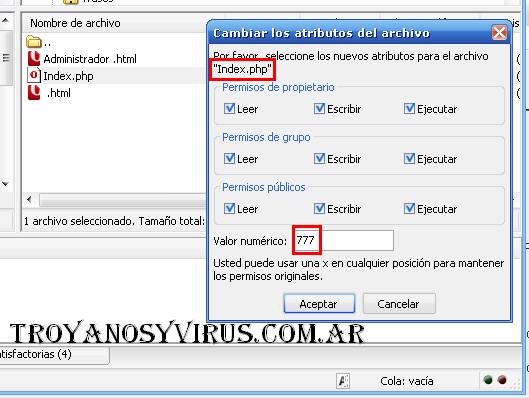This screenshot has width=529, height=398.
Task: Open the parent folder ".." icon
Action: [33, 42]
